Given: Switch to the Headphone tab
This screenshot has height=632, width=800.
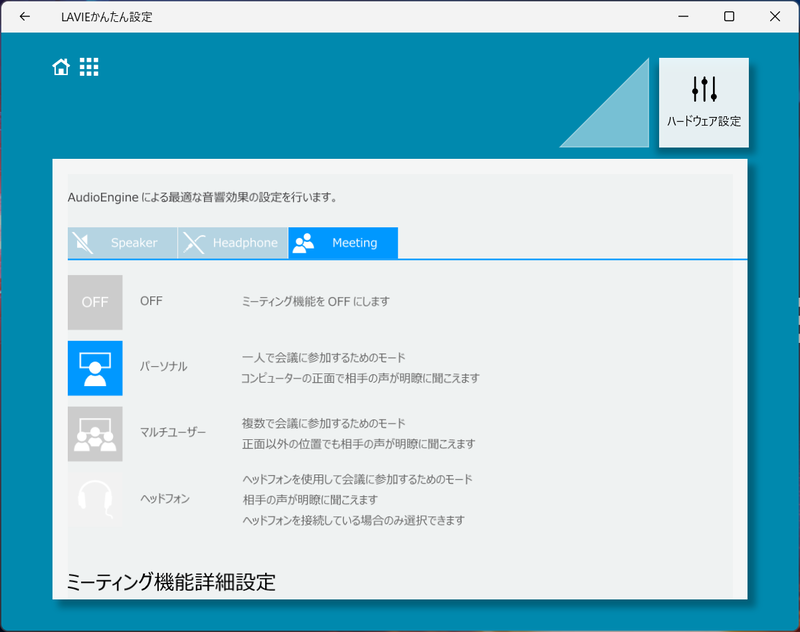Looking at the screenshot, I should (x=232, y=242).
